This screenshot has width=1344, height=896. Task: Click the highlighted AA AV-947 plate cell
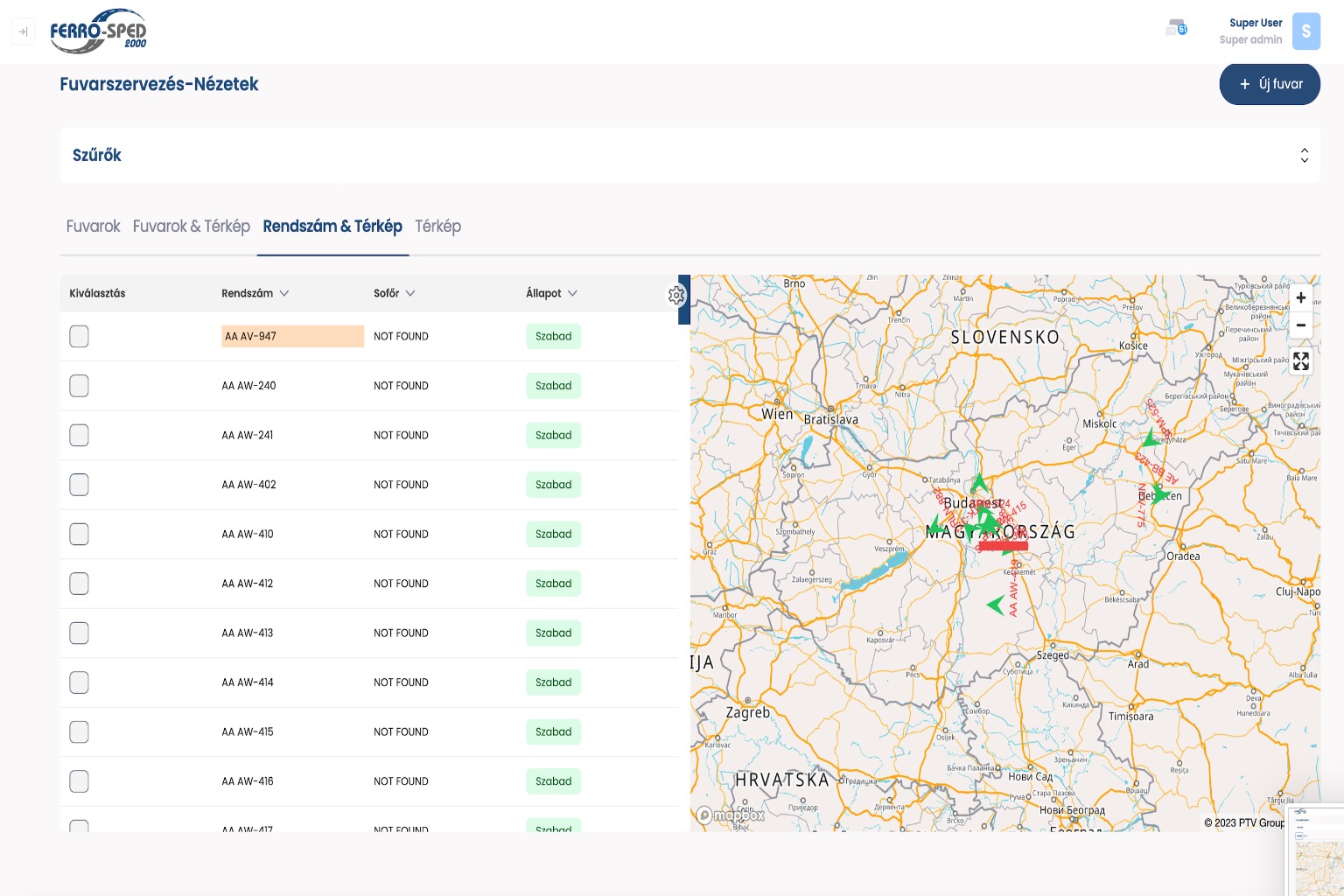coord(292,336)
